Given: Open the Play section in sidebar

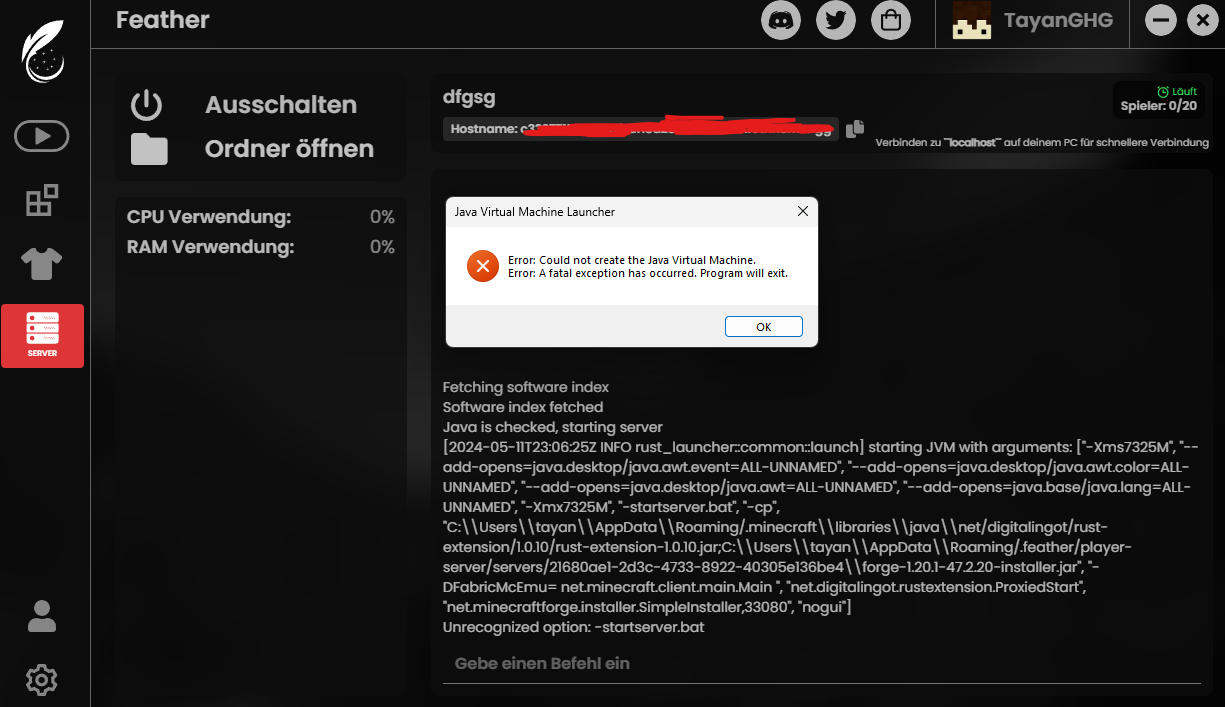Looking at the screenshot, I should [x=42, y=136].
